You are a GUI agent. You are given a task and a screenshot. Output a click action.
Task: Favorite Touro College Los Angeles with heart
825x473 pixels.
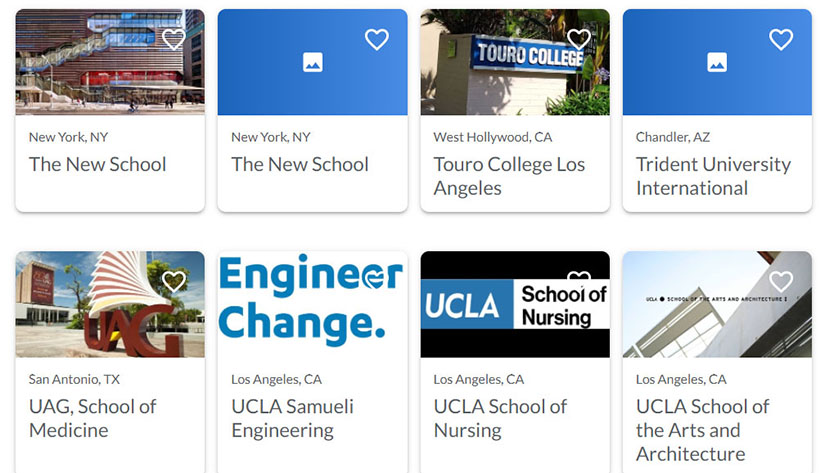(x=579, y=39)
